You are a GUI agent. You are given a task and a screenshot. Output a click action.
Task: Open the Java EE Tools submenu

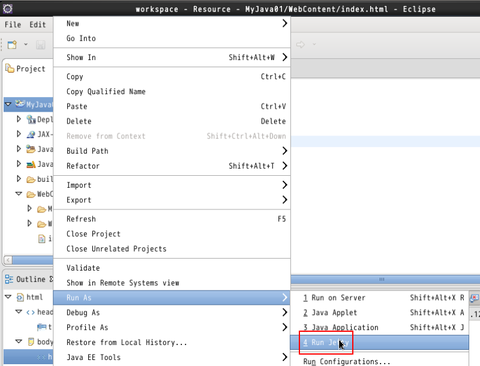point(172,357)
